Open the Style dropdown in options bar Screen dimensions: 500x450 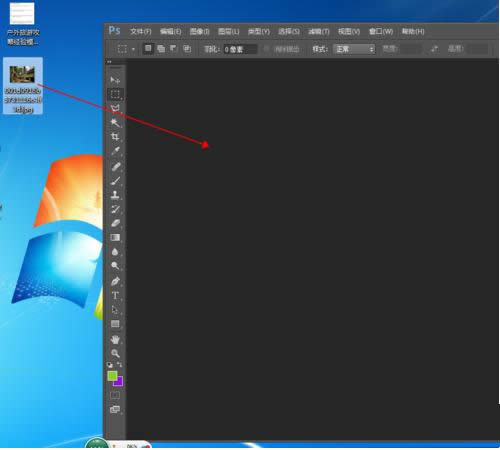[x=354, y=49]
